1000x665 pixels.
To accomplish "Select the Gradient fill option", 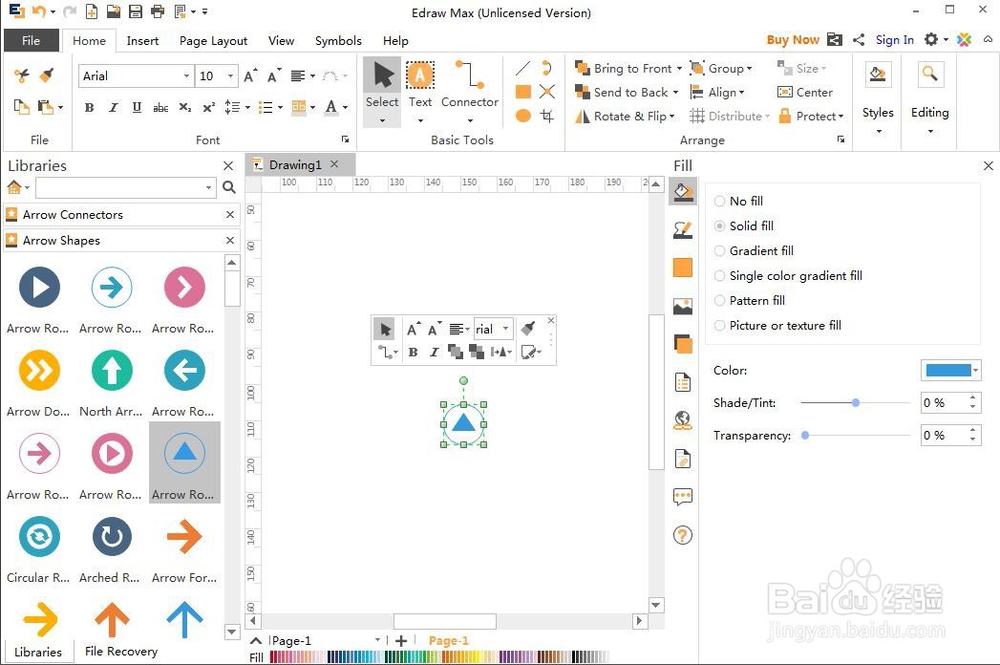I will click(x=754, y=251).
